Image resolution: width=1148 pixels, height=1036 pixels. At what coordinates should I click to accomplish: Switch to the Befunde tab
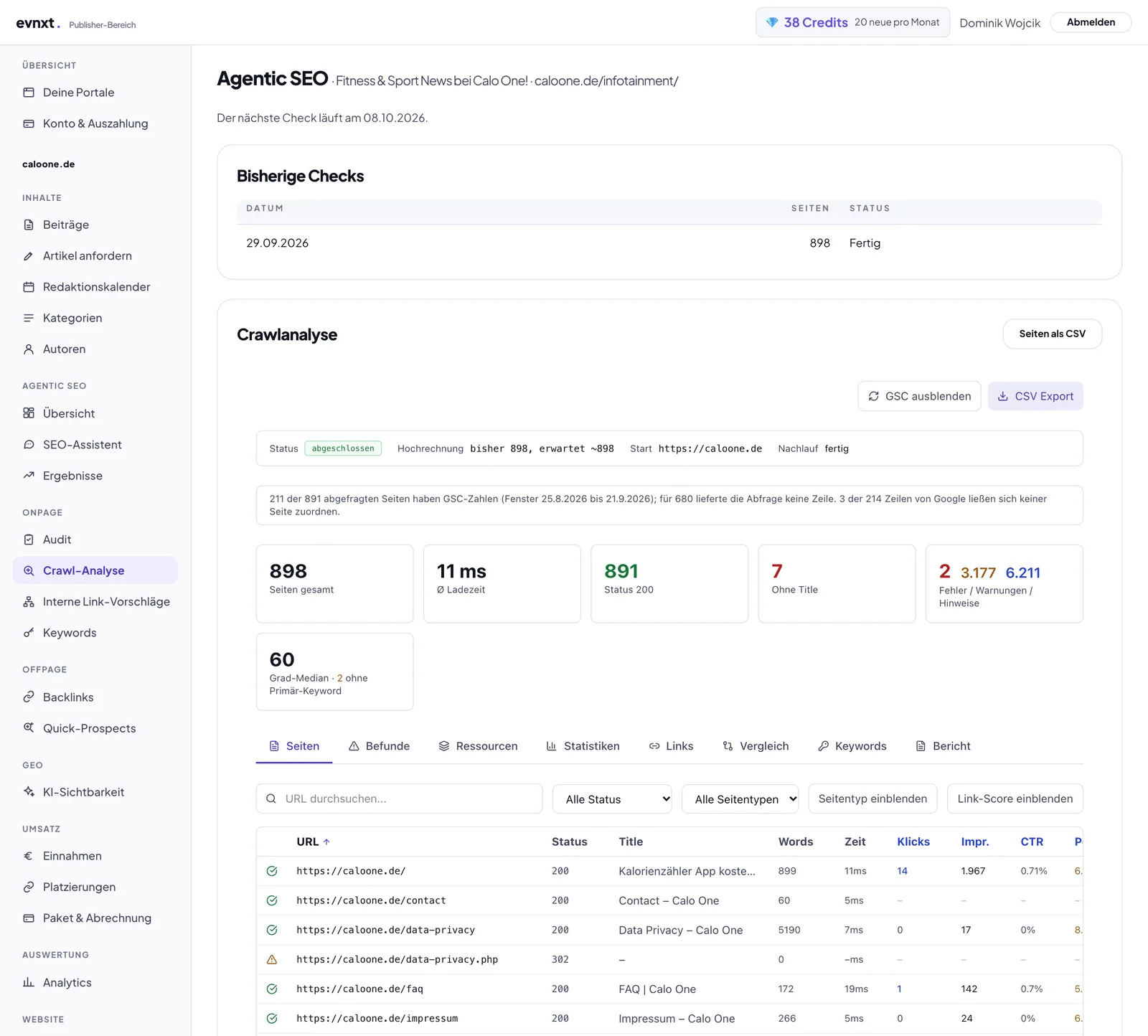pyautogui.click(x=379, y=746)
